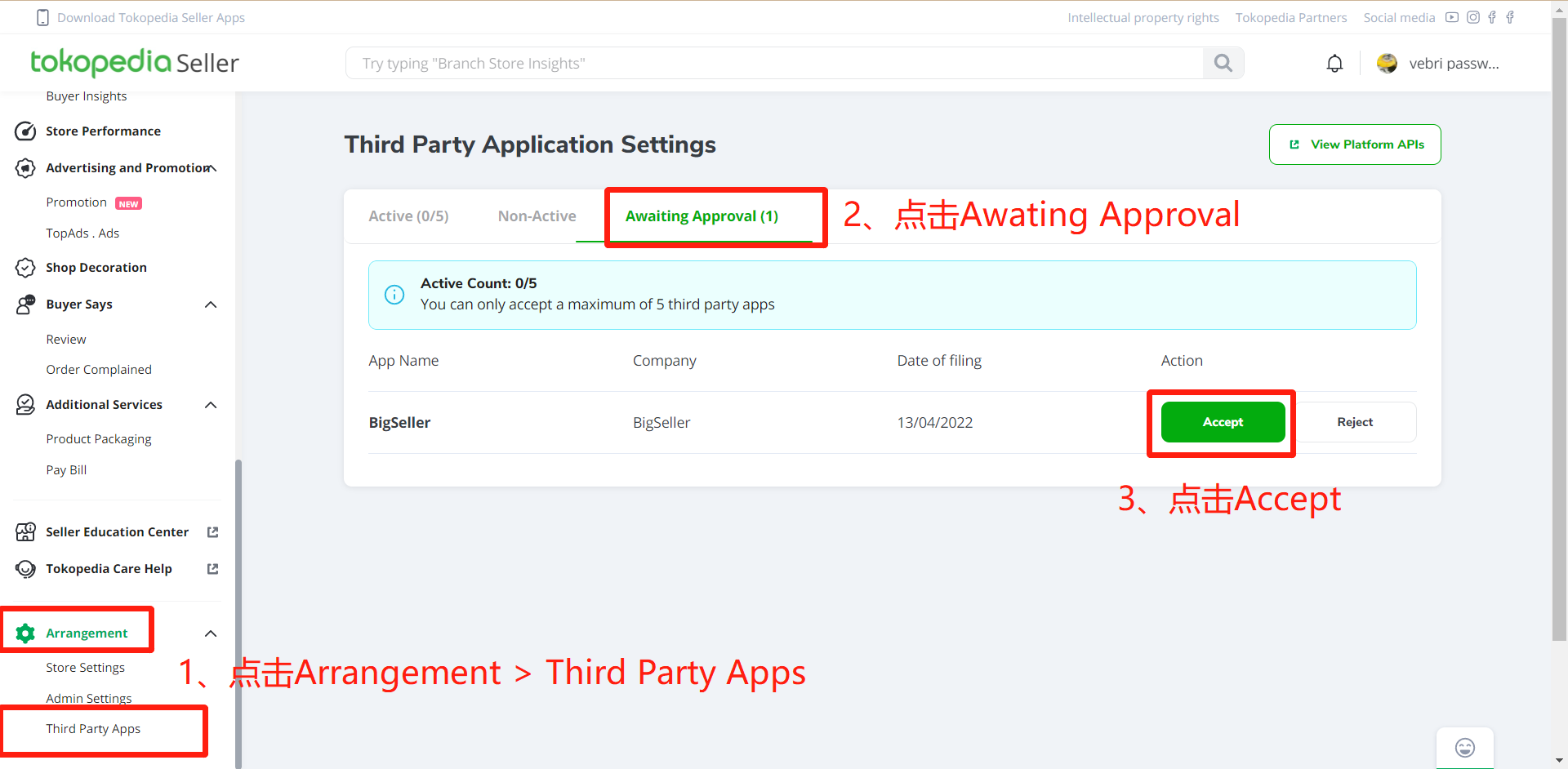Screen dimensions: 1568x769
Task: Click the Store Performance gauge icon
Action: (25, 131)
